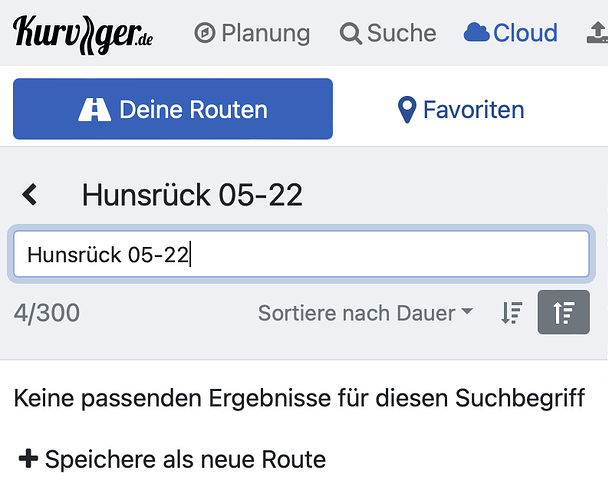Image resolution: width=608 pixels, height=500 pixels.
Task: Go back using the left chevron
Action: 29,194
